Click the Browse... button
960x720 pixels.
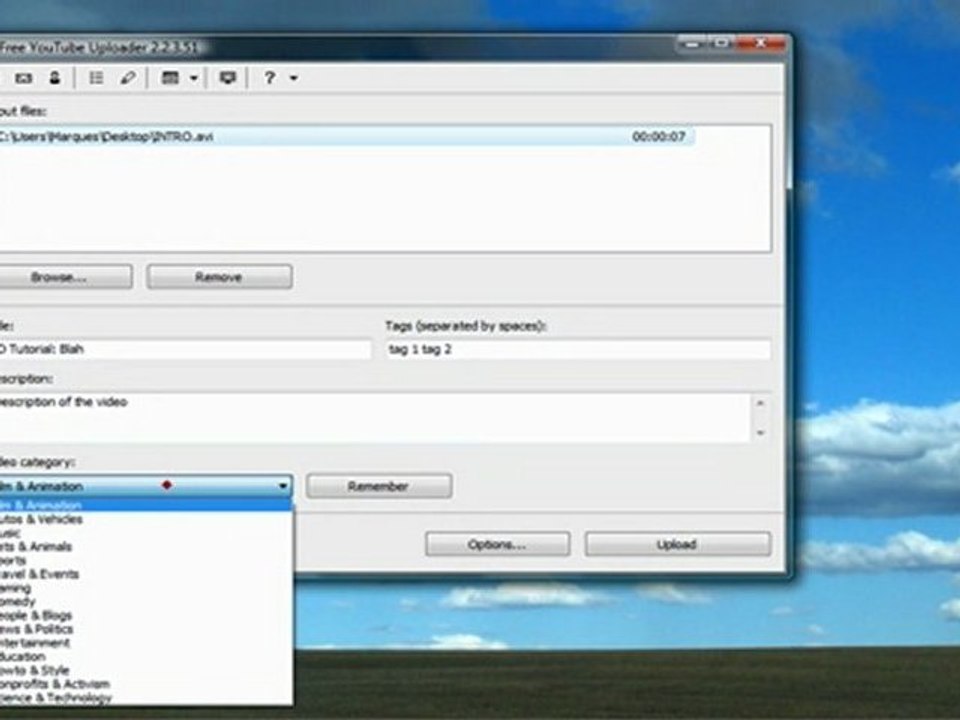[65, 277]
